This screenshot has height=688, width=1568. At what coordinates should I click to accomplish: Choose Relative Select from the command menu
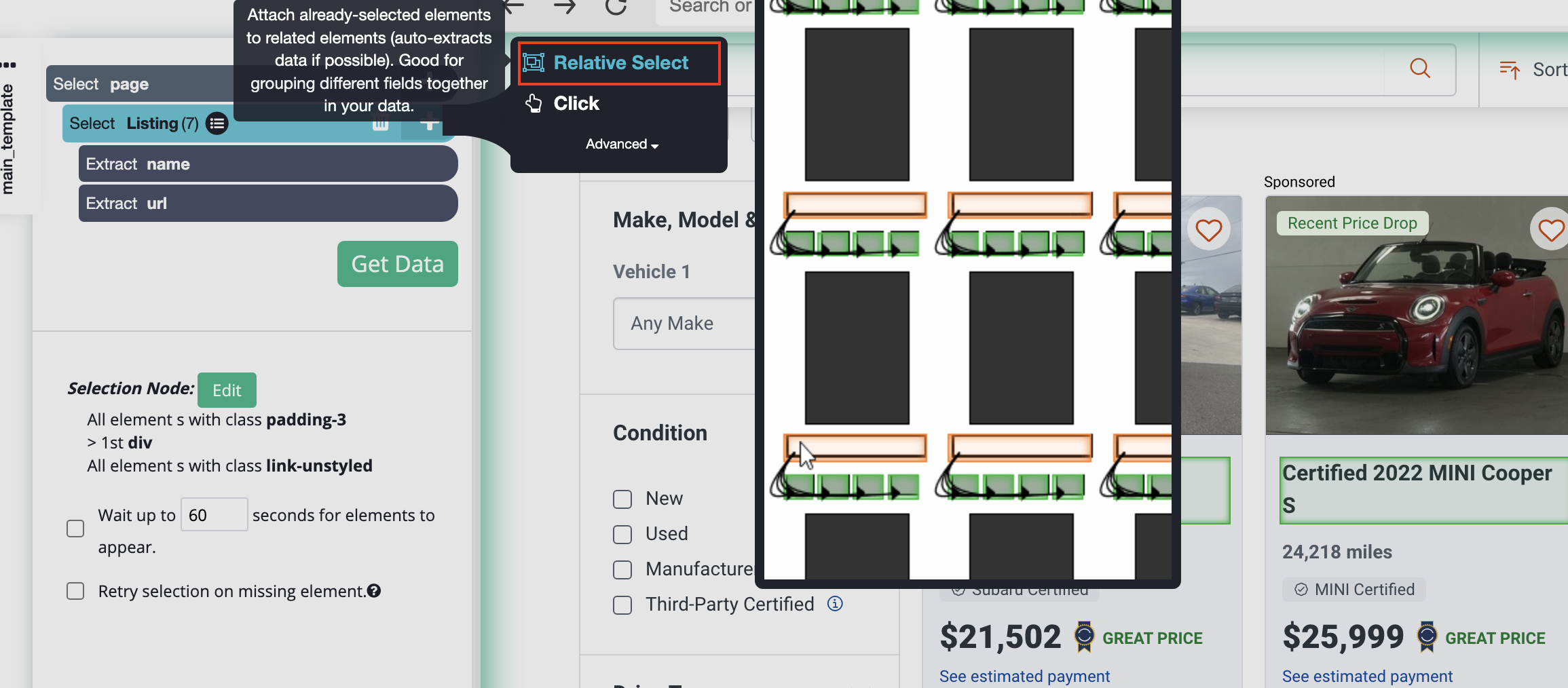(x=618, y=63)
